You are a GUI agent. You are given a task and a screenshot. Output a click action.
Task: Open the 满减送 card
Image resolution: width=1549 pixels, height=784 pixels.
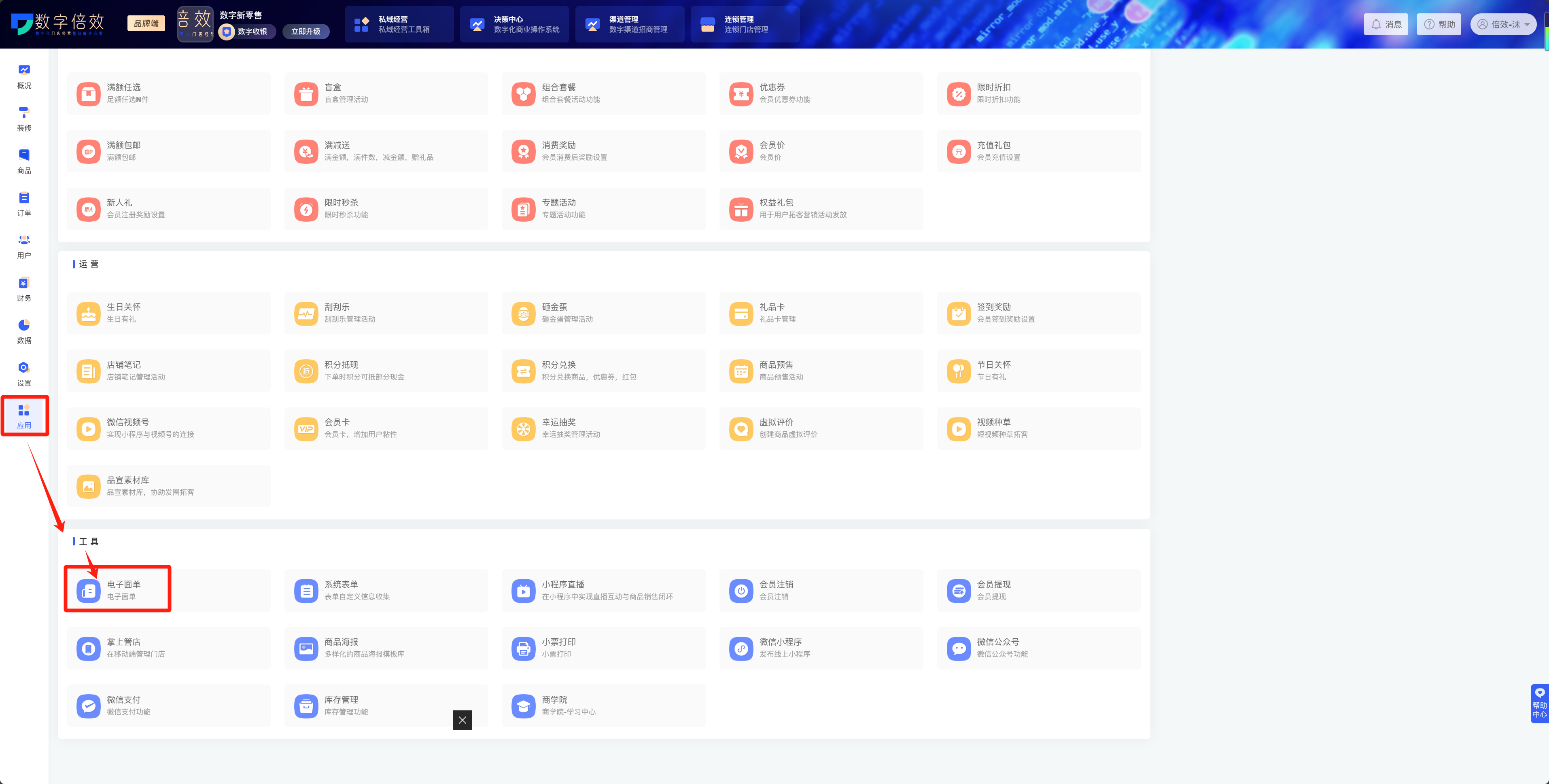click(x=386, y=152)
